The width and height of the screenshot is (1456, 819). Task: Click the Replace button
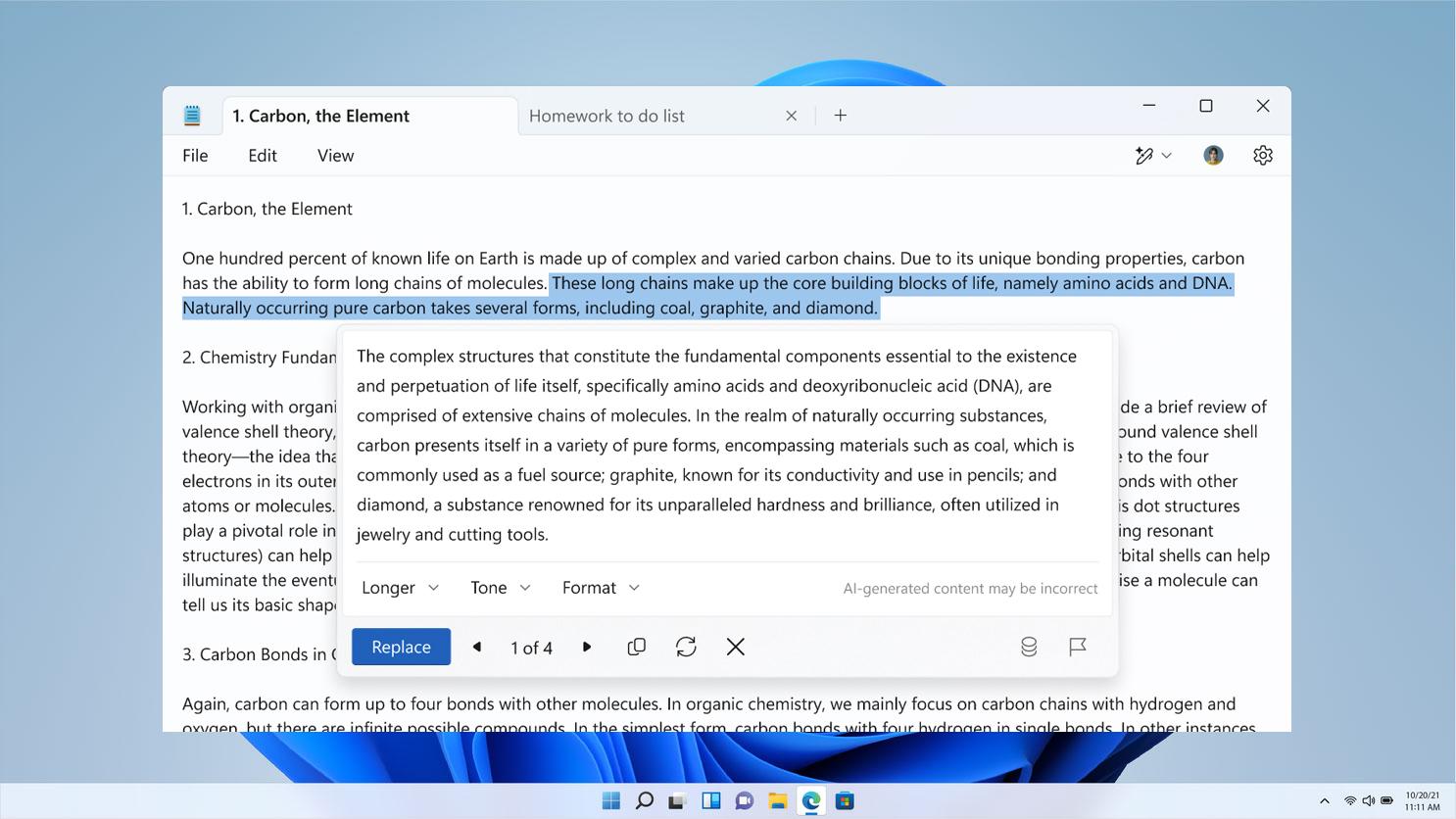(402, 647)
